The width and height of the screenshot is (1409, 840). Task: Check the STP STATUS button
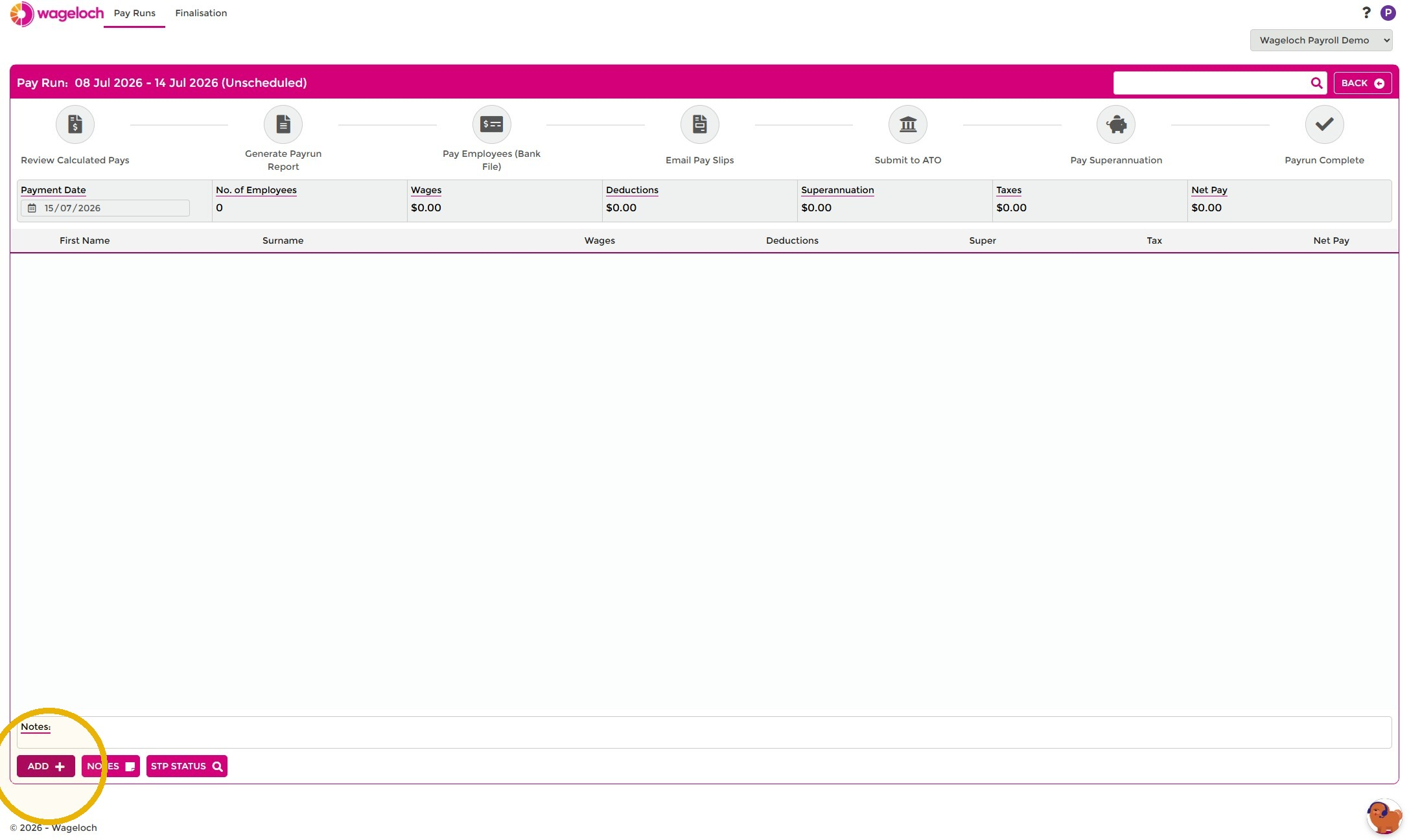coord(187,766)
